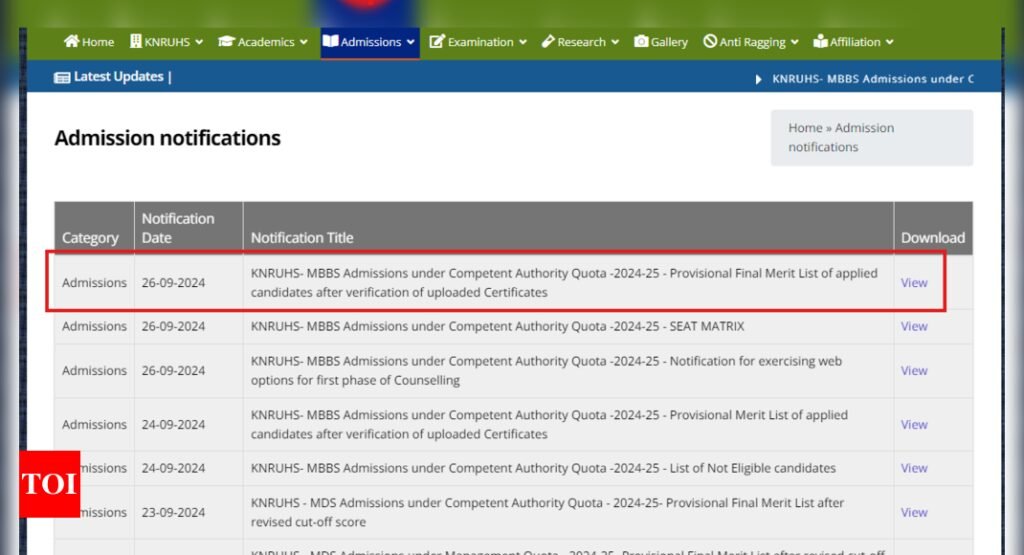View the Provisional Final Merit List download
1024x555 pixels.
(914, 282)
